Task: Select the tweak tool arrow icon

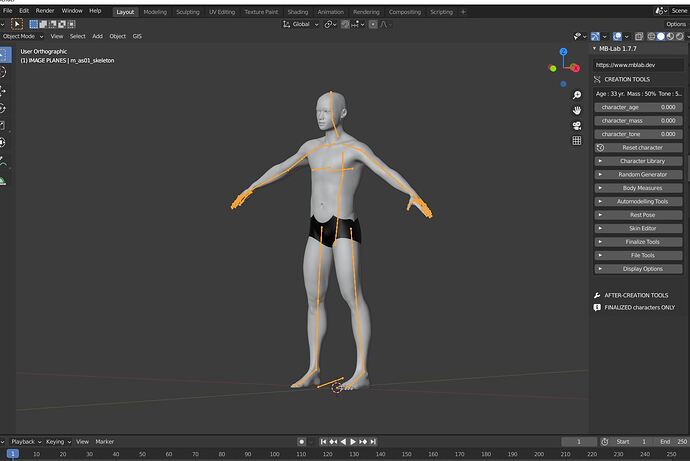Action: click(x=17, y=24)
